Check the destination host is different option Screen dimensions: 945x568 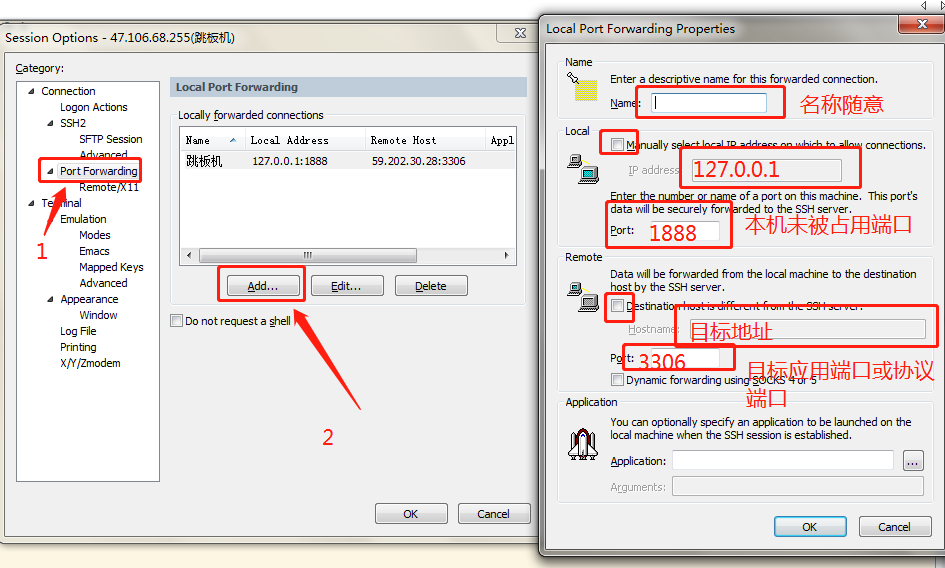(617, 306)
